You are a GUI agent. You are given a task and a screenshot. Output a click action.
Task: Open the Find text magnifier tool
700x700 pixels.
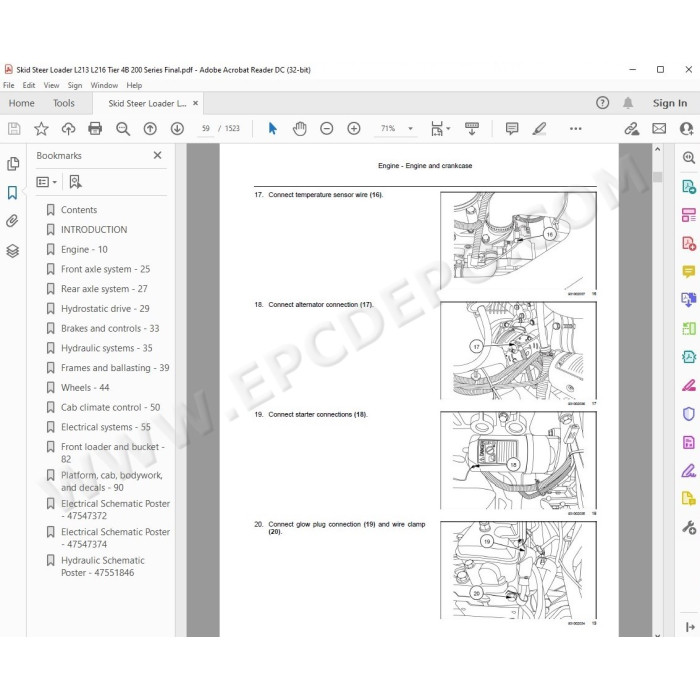123,129
